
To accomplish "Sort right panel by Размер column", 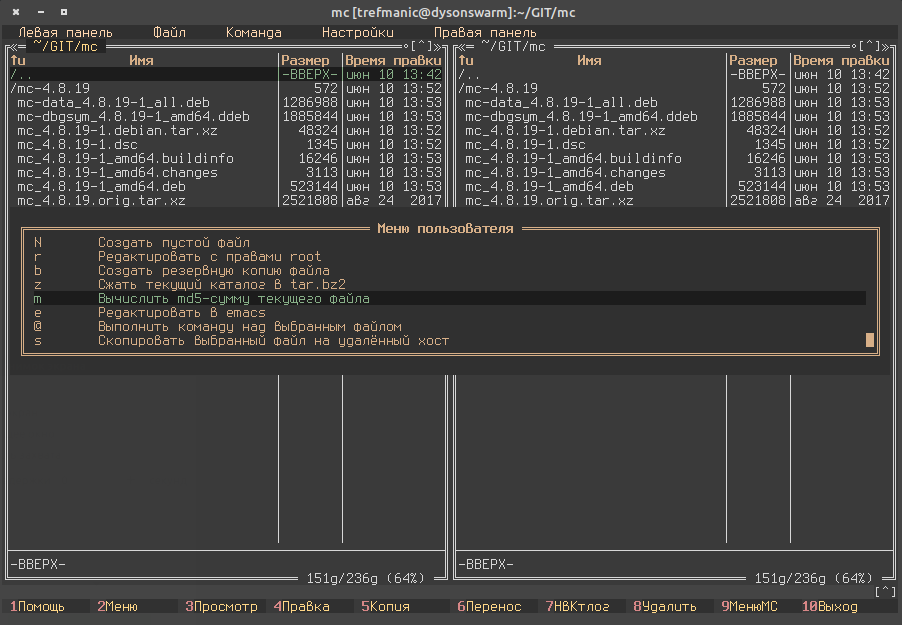I will pyautogui.click(x=753, y=60).
